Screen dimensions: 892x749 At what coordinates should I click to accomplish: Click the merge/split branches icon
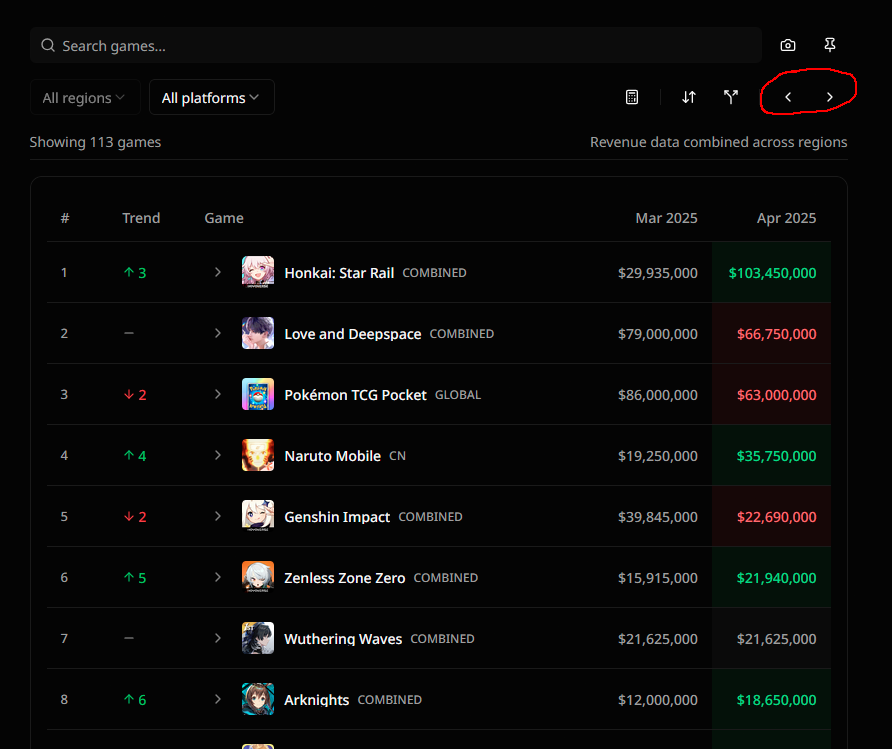click(730, 97)
